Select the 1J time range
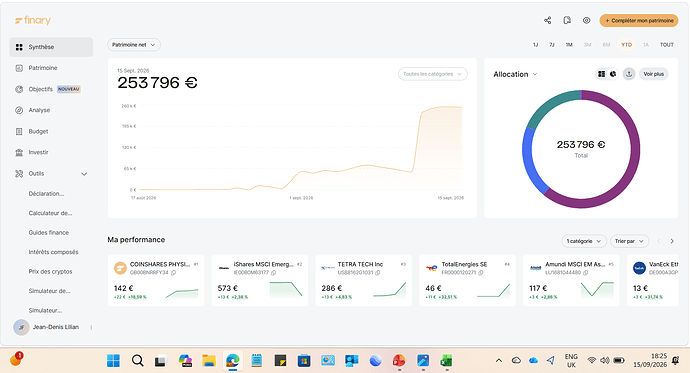690x373 pixels. tap(536, 45)
